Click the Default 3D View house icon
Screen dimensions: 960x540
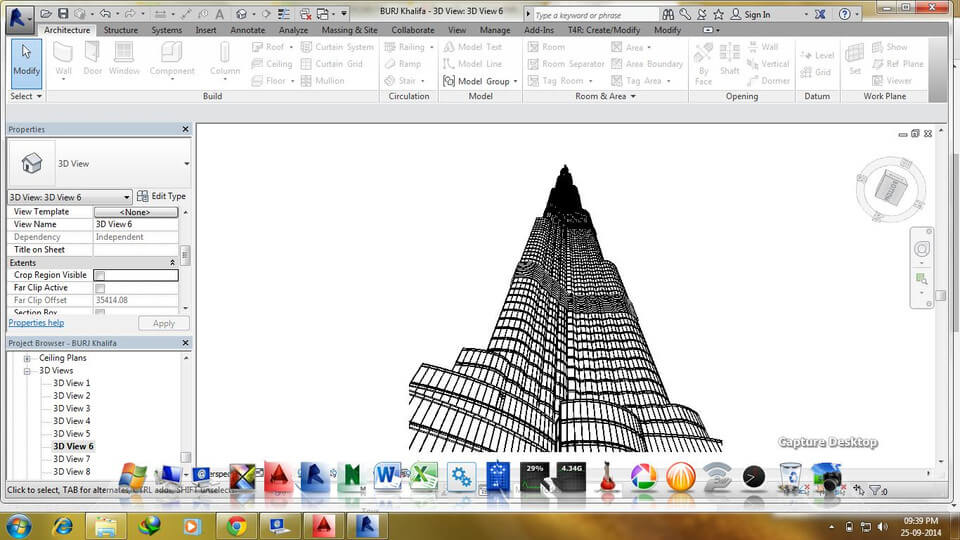tap(242, 14)
